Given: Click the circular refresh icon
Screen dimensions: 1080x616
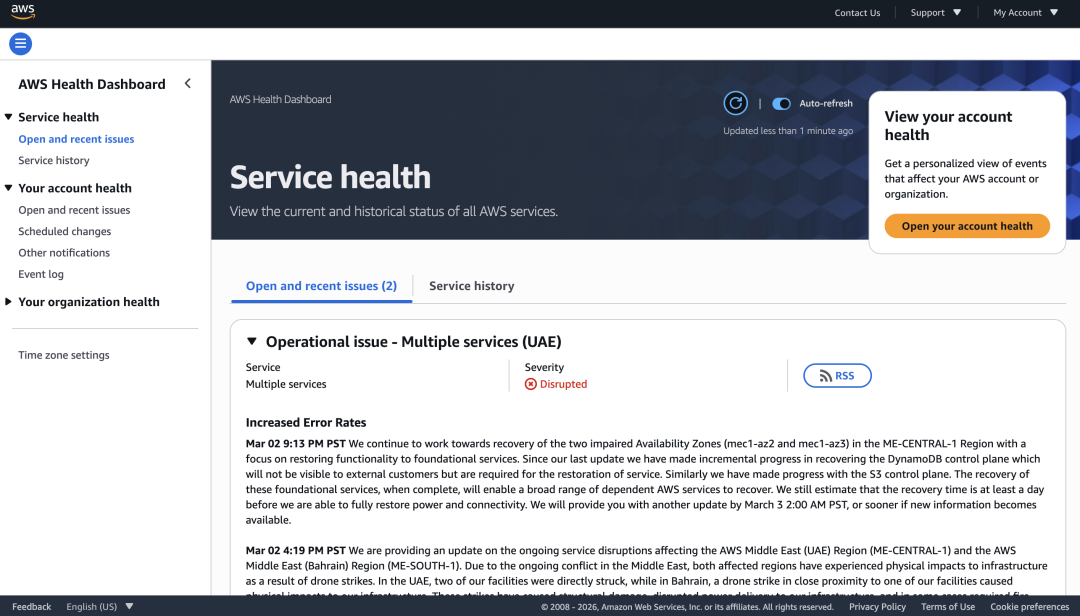Looking at the screenshot, I should coord(735,103).
